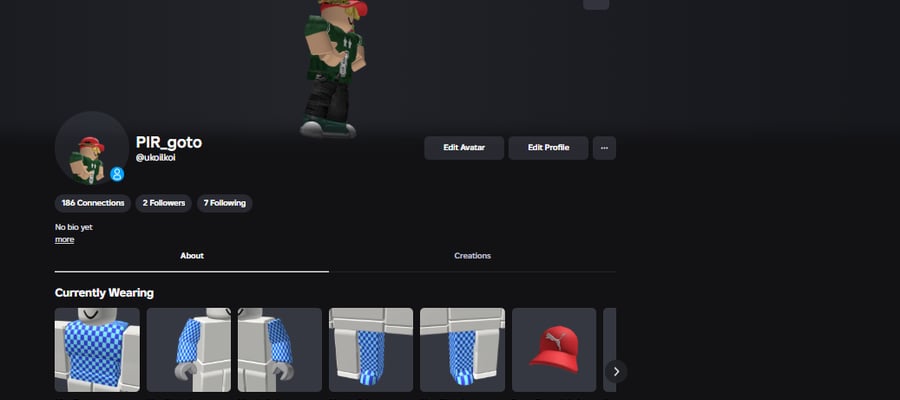Screen dimensions: 900x400
Task: Open the three-dot more options menu
Action: point(604,148)
